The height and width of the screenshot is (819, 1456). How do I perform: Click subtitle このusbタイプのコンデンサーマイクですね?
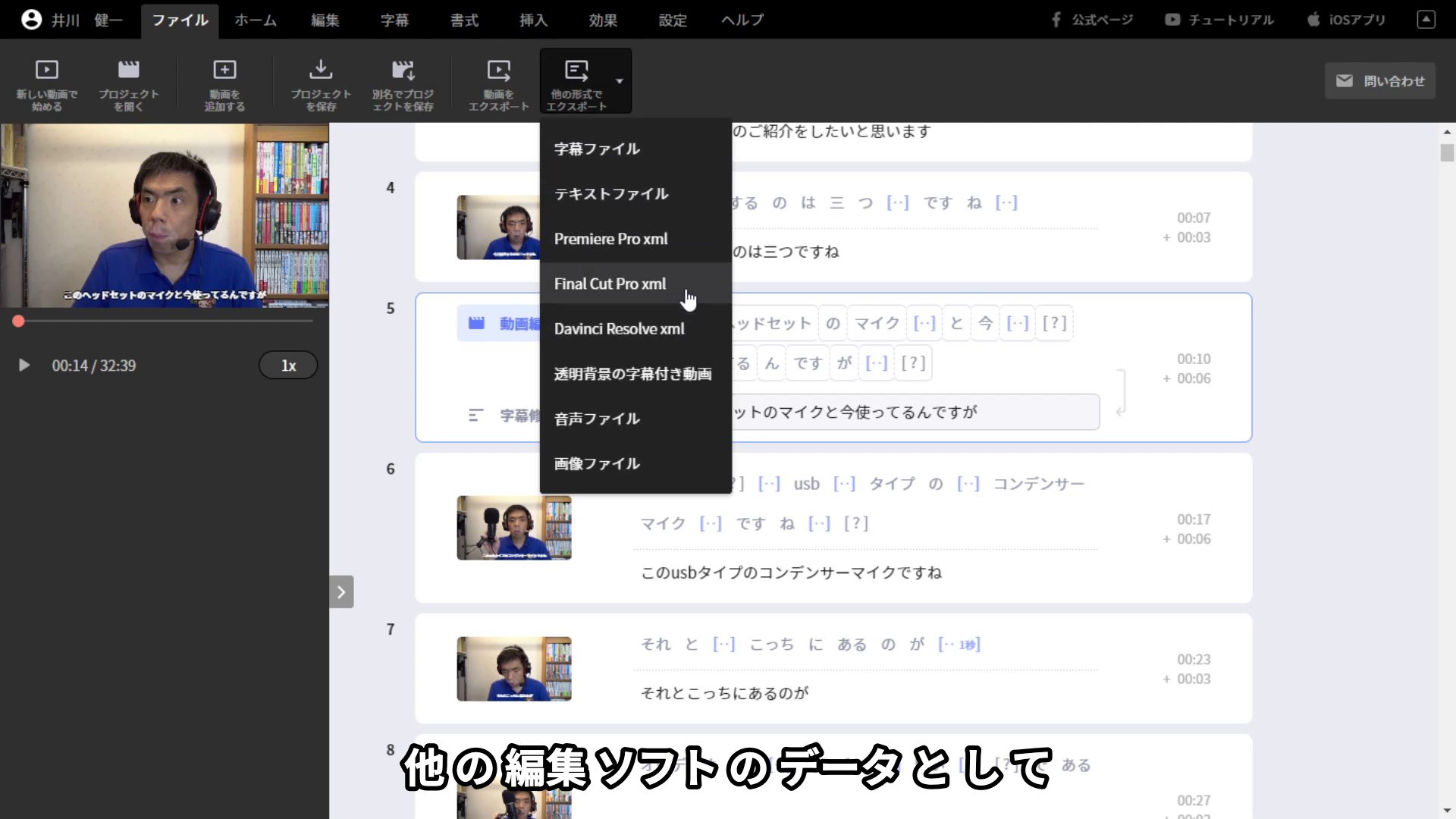click(x=791, y=573)
